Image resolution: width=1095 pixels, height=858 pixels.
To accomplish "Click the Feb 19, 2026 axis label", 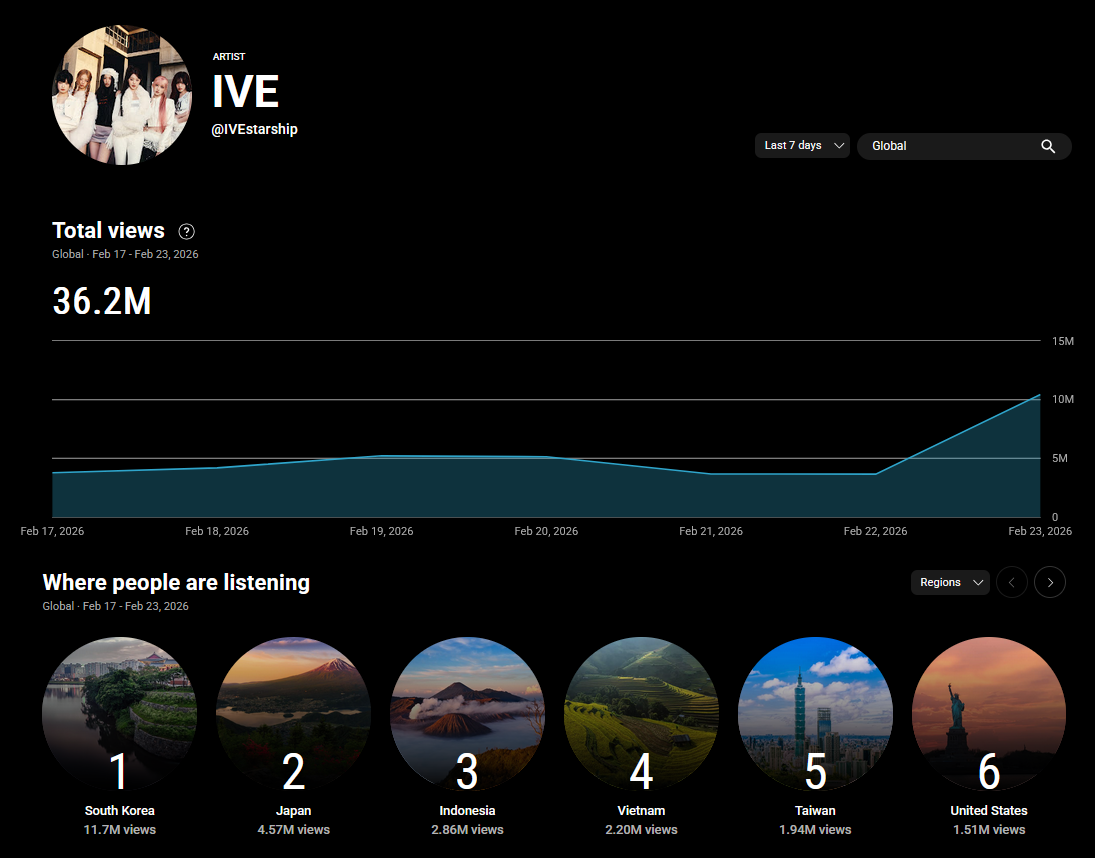I will (381, 531).
